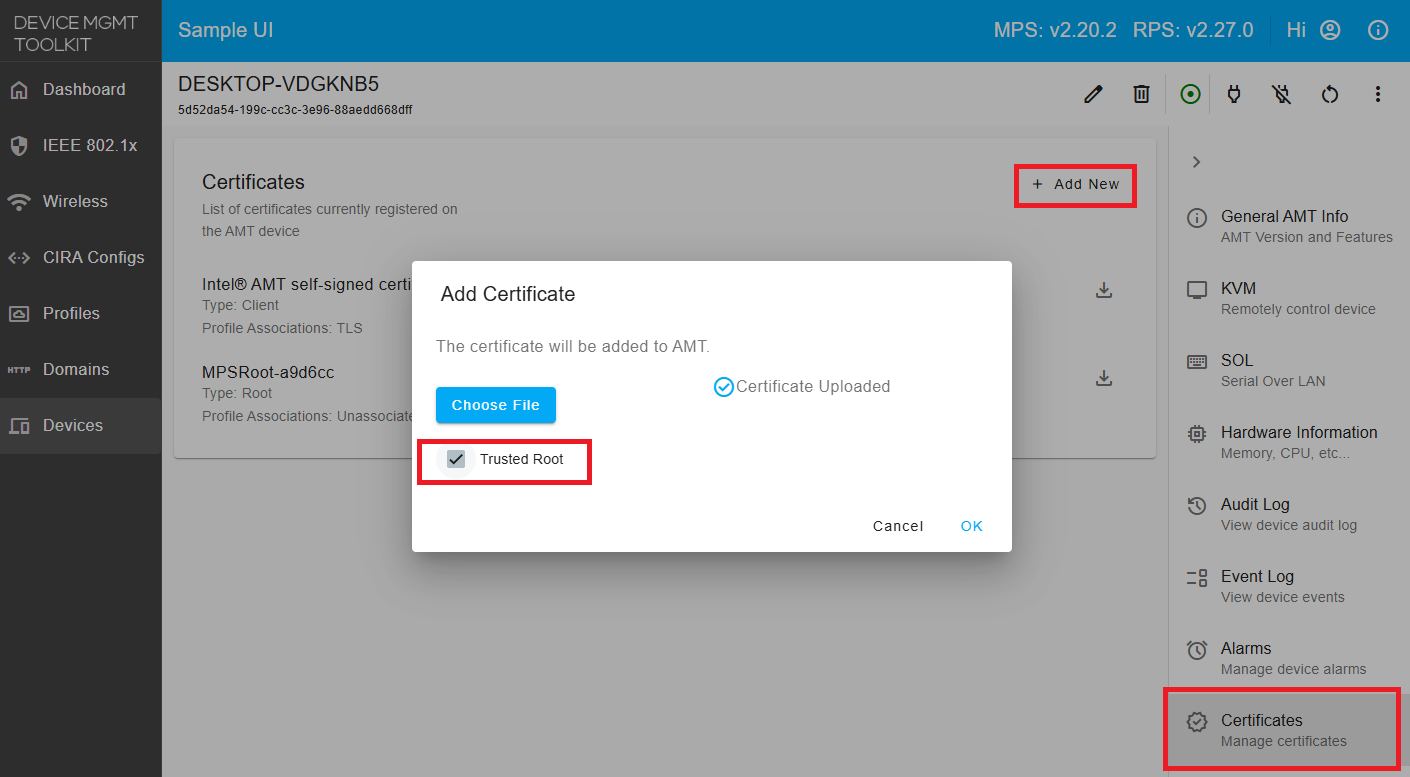Viewport: 1410px width, 777px height.
Task: Click the user account icon
Action: click(x=1330, y=30)
